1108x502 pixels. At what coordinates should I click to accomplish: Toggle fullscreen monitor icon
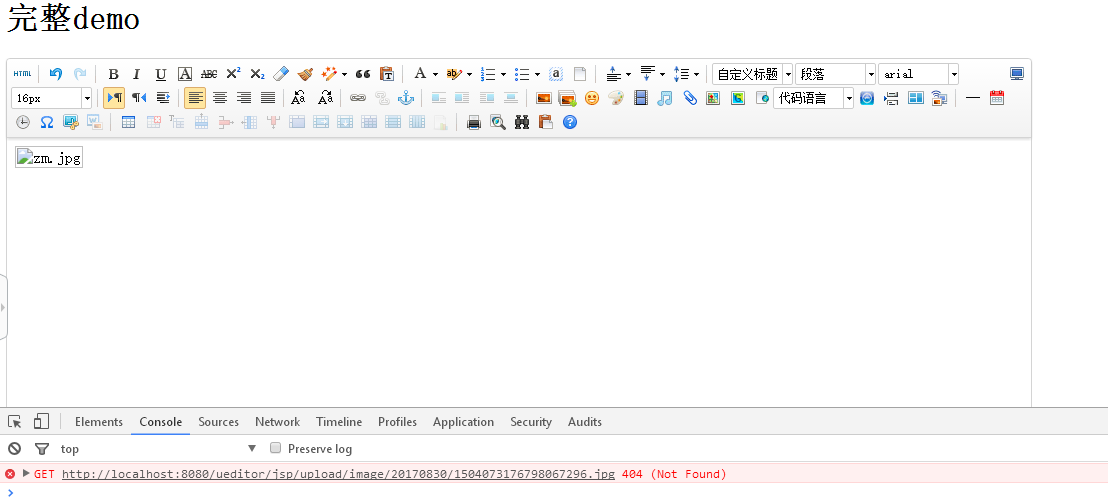1017,74
